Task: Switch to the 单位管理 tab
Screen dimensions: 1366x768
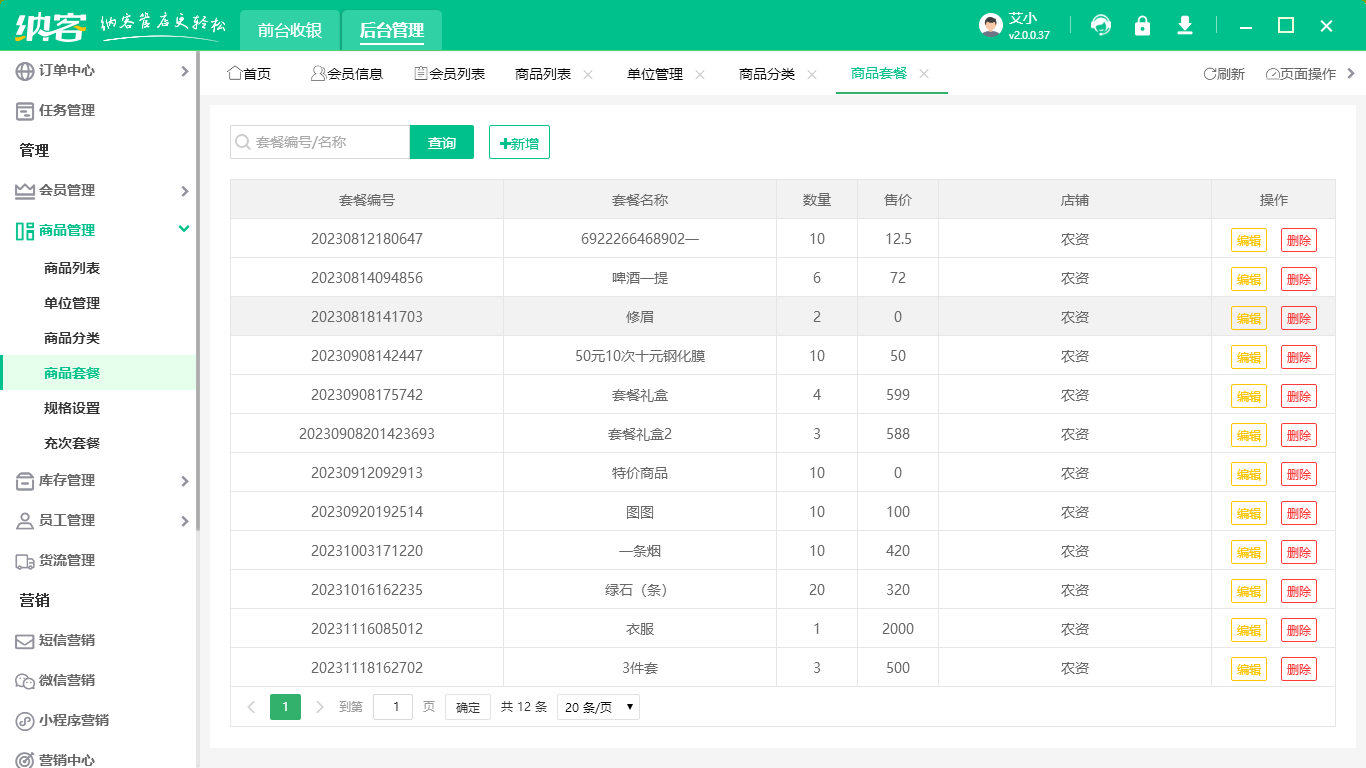Action: coord(654,74)
